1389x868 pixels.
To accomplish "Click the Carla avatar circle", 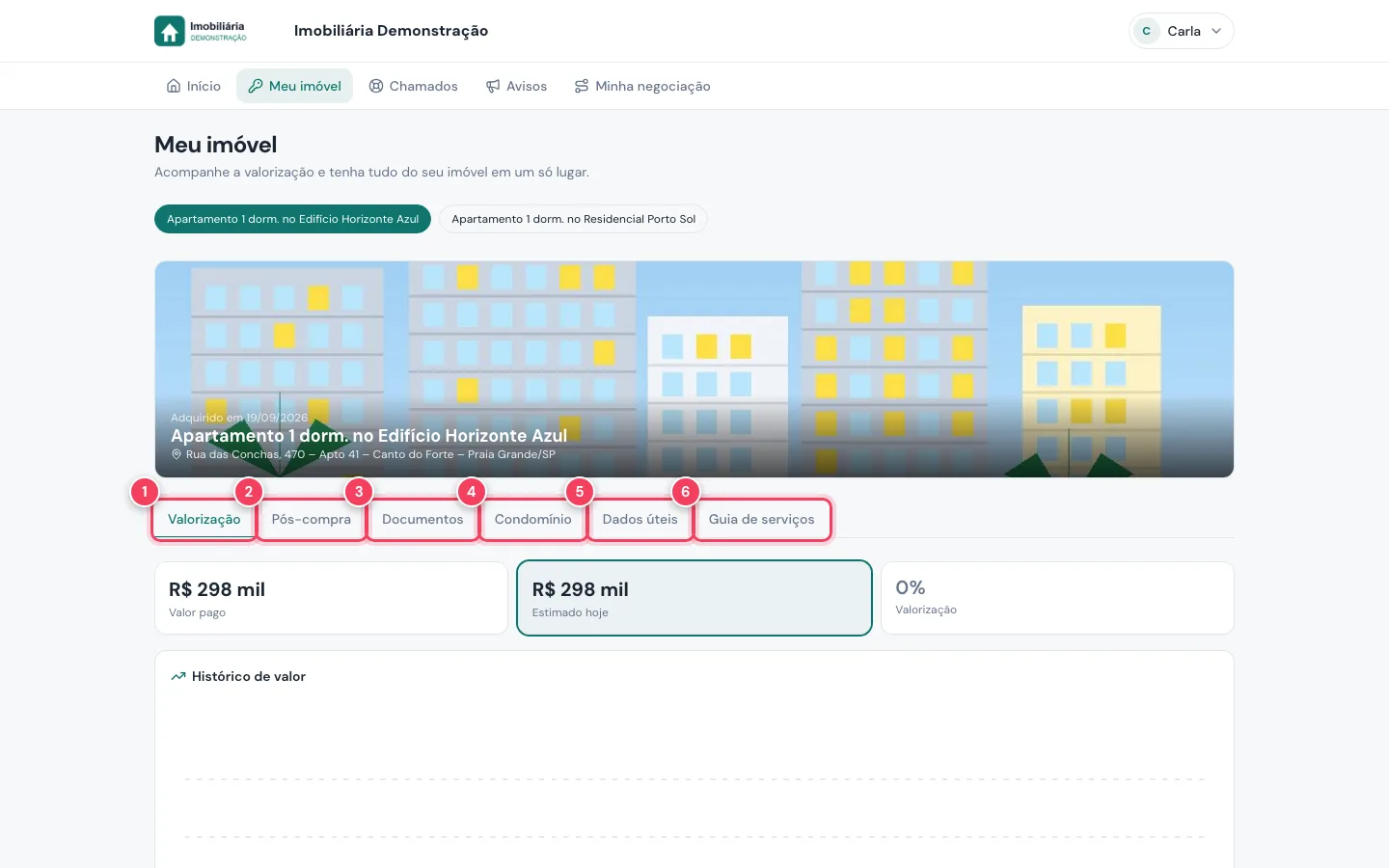I will (1147, 31).
